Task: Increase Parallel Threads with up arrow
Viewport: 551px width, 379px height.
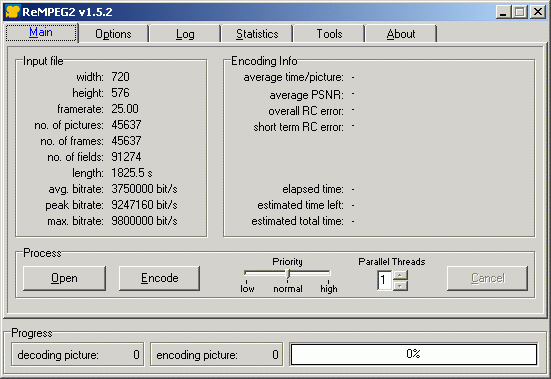Action: point(400,275)
